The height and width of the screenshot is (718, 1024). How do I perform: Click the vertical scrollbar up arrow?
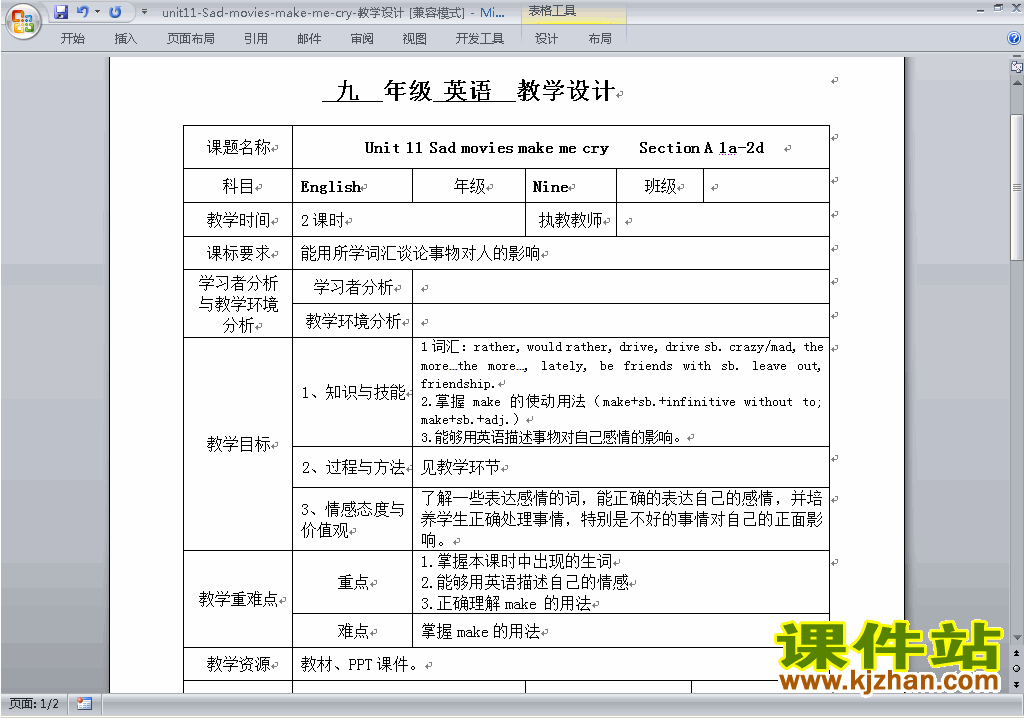(x=1017, y=83)
